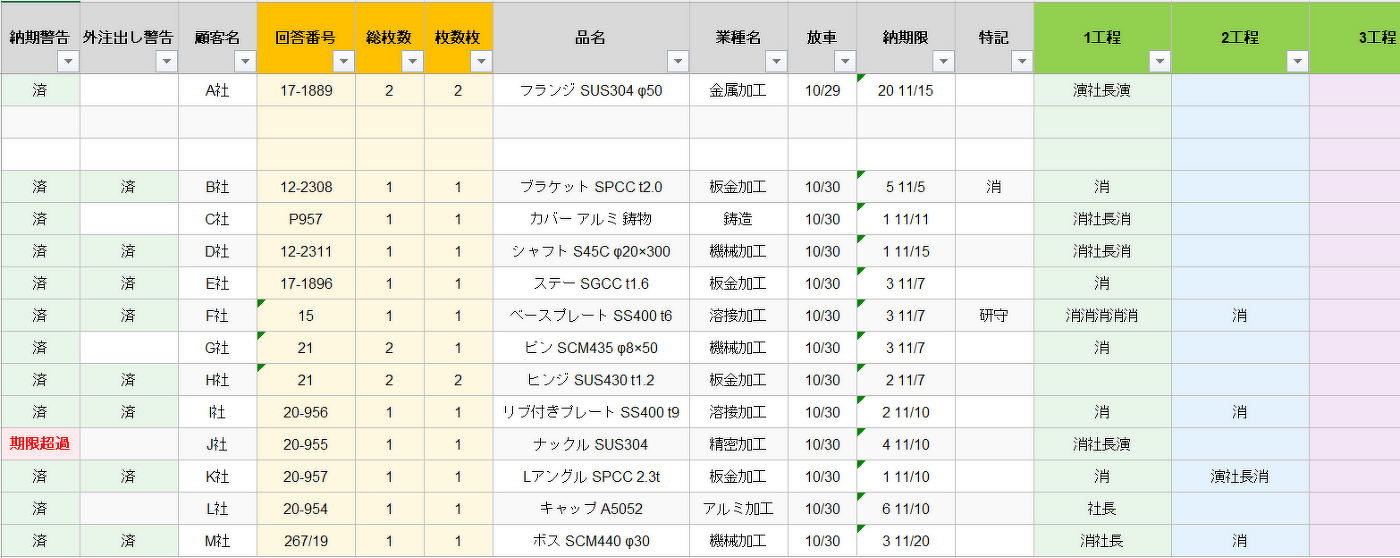Select the red 期限超過 warning cell

pyautogui.click(x=40, y=444)
